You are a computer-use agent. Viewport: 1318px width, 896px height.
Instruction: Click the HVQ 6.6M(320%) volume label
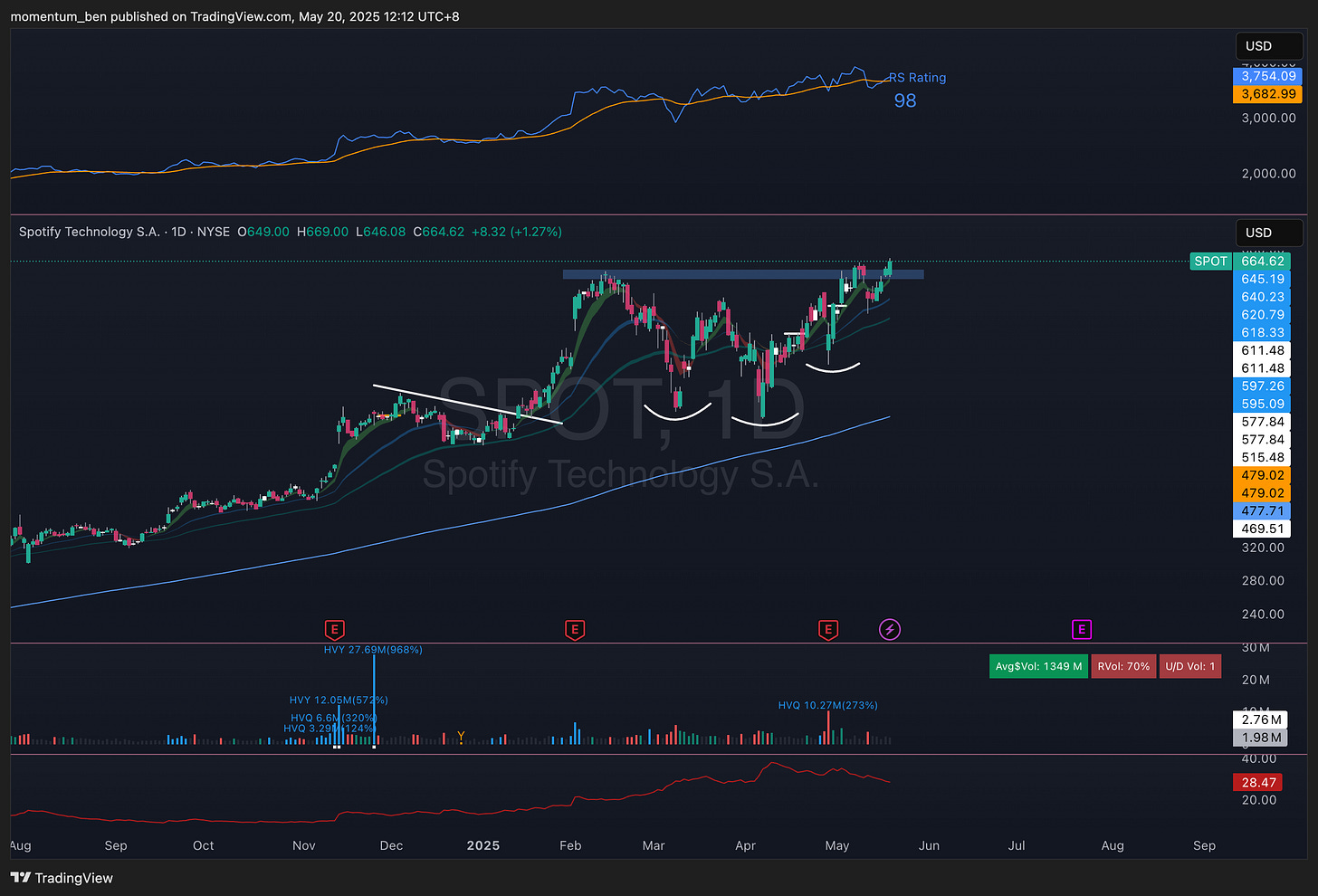333,718
